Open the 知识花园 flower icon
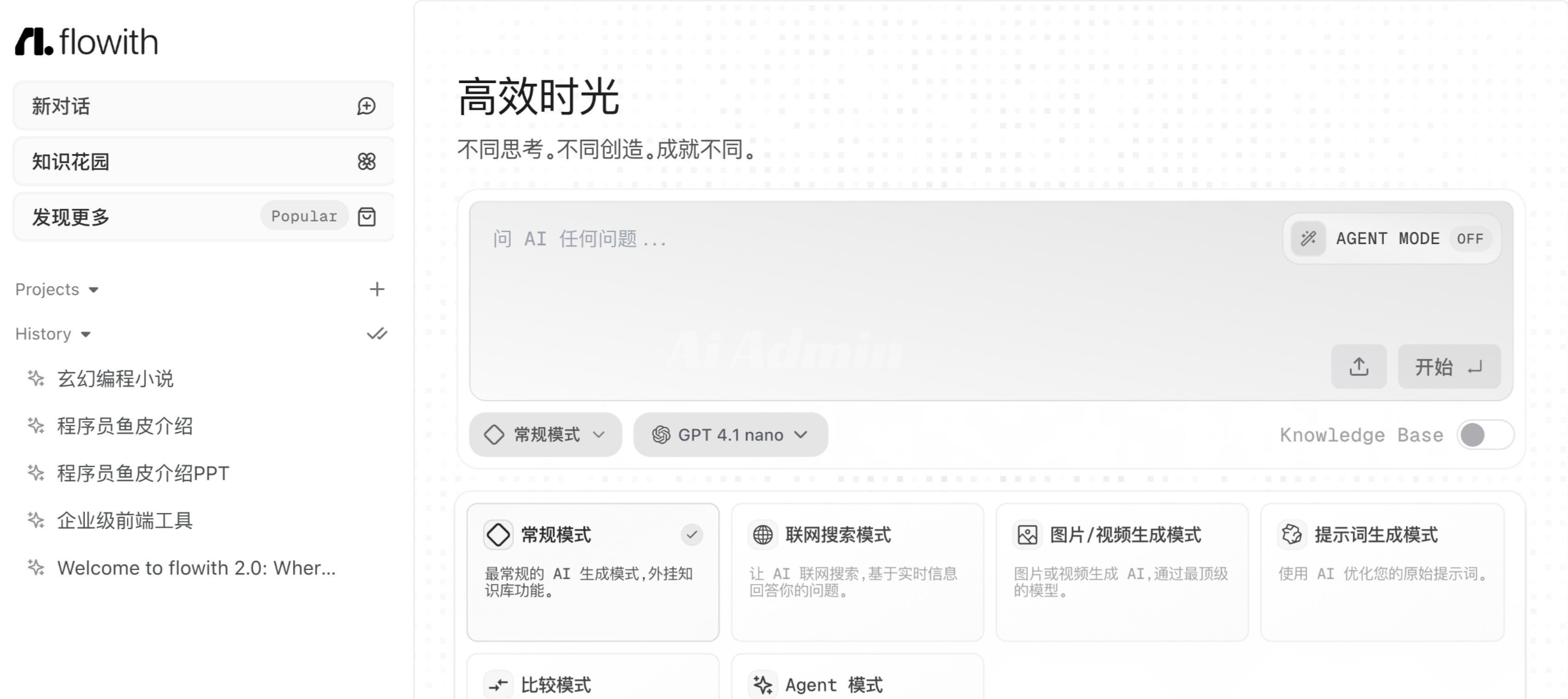The image size is (1568, 699). 366,162
